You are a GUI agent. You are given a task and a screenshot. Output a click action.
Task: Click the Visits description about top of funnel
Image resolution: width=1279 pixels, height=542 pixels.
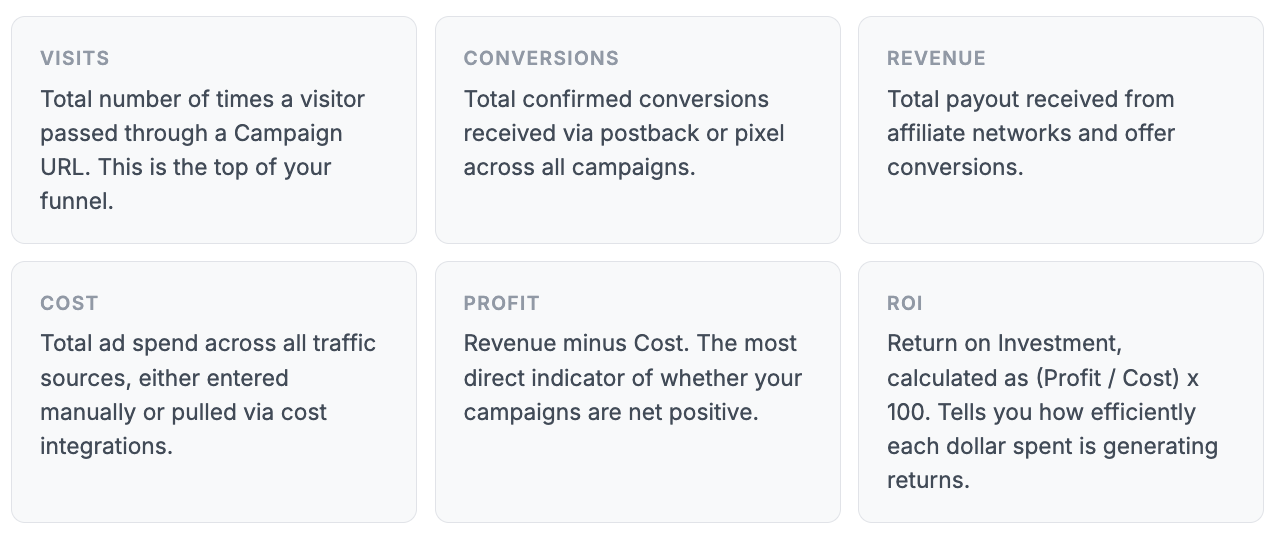point(202,150)
